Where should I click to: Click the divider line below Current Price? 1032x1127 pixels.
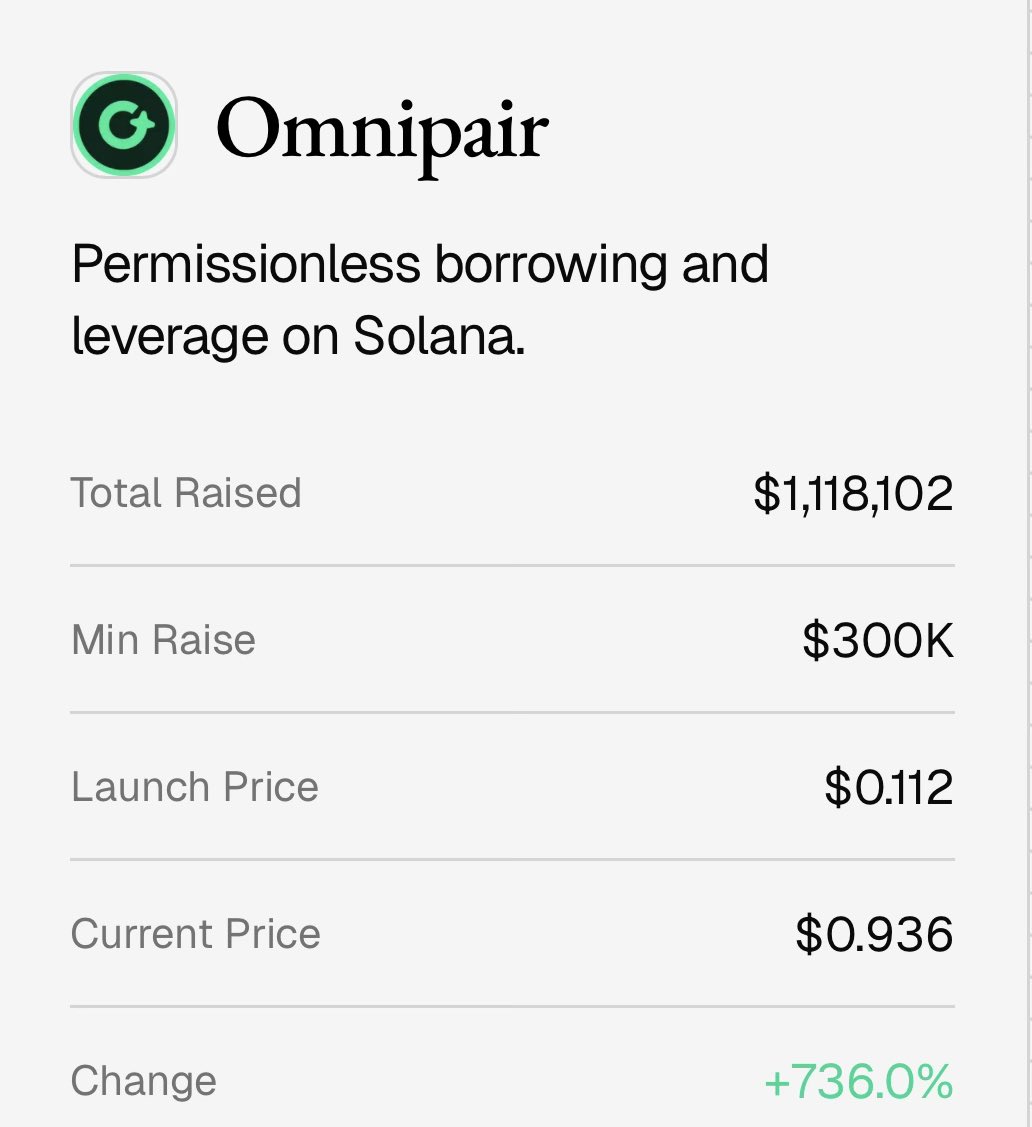click(x=512, y=1006)
